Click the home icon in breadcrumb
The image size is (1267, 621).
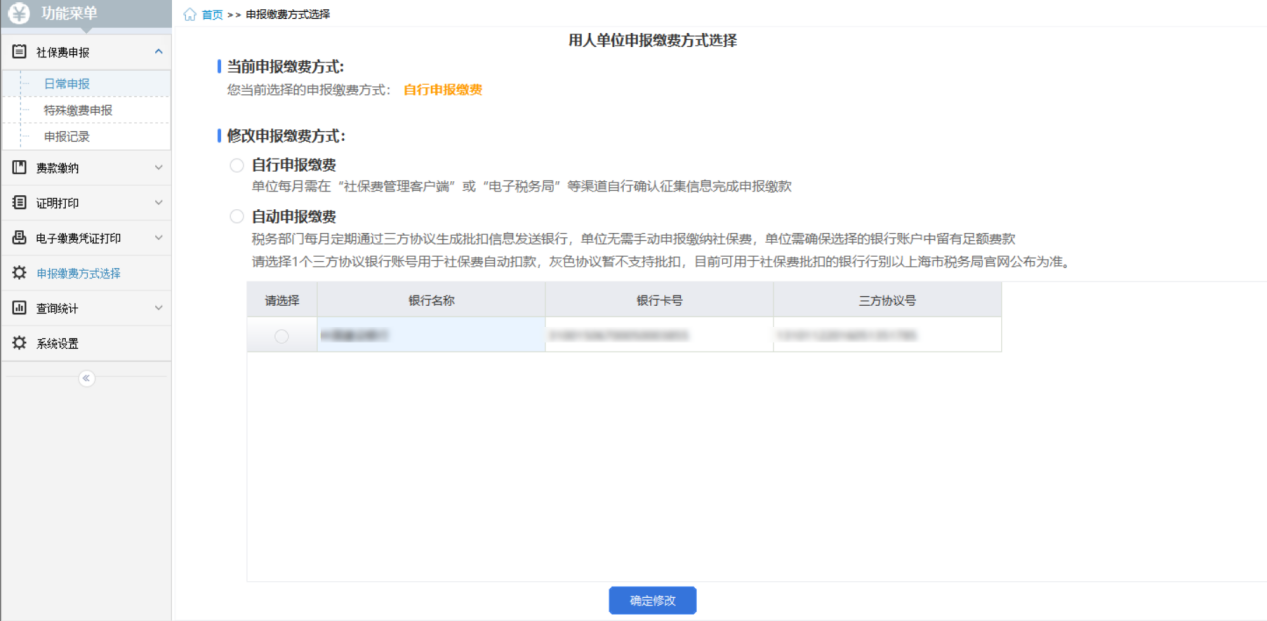pyautogui.click(x=190, y=15)
